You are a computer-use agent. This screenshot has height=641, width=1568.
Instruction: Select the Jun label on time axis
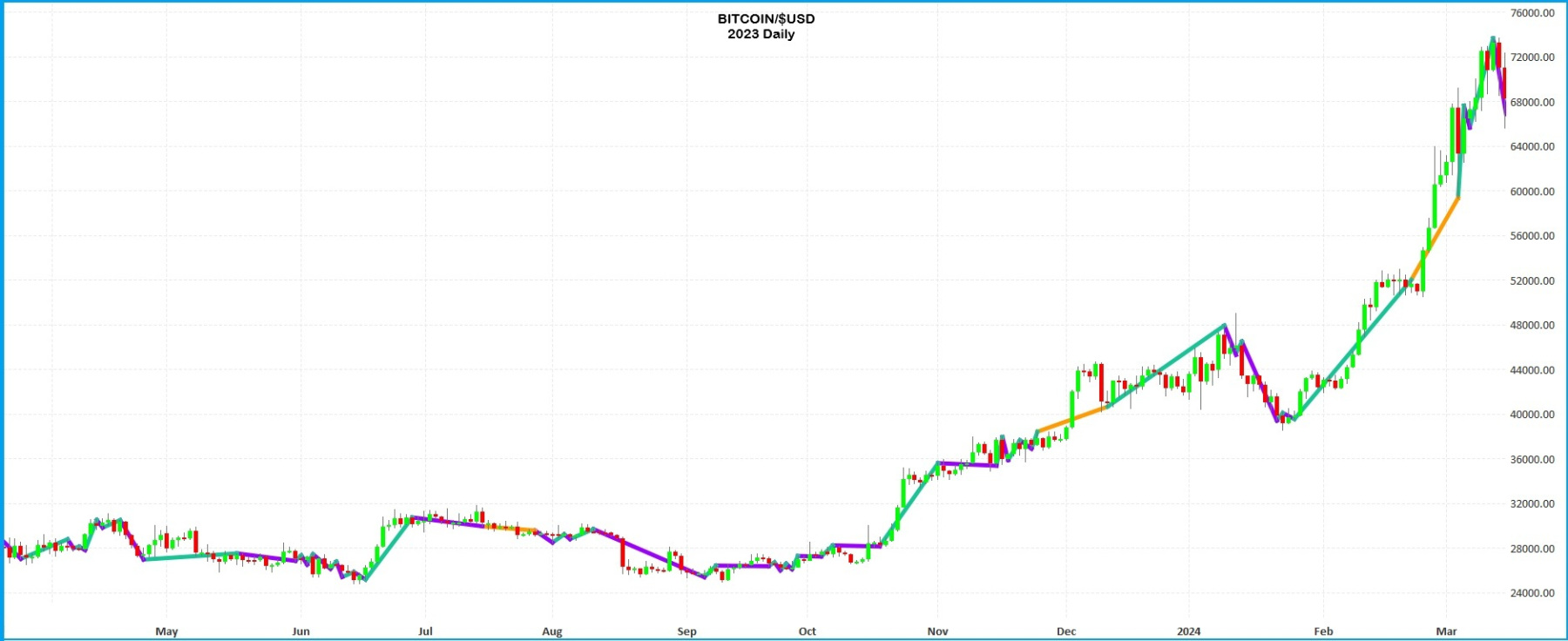tap(301, 631)
